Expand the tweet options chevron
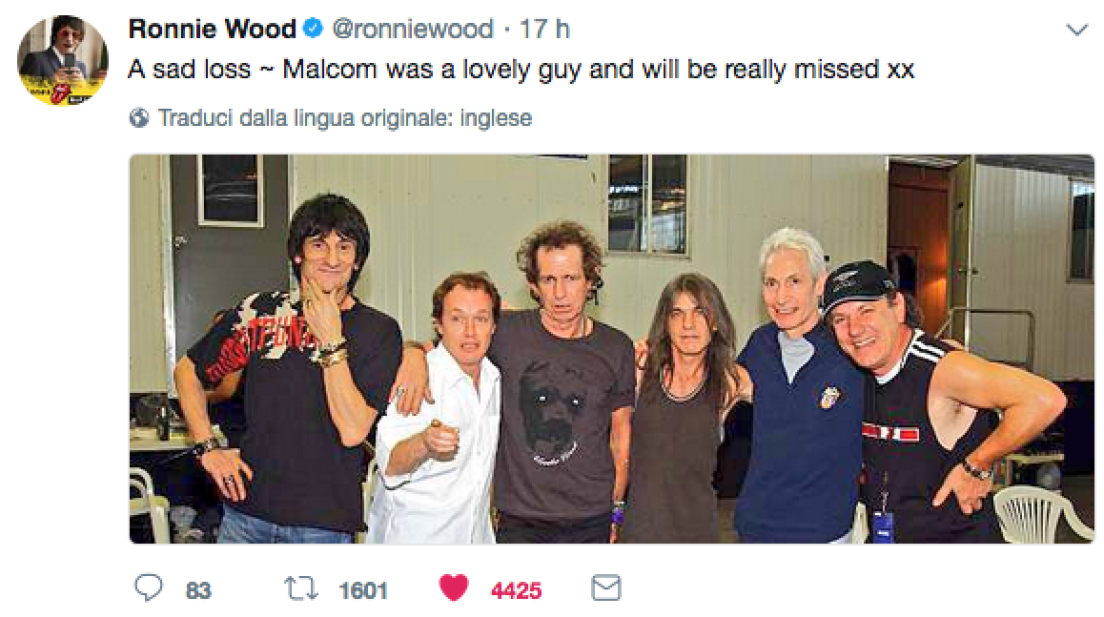This screenshot has width=1104, height=617. [x=1077, y=30]
